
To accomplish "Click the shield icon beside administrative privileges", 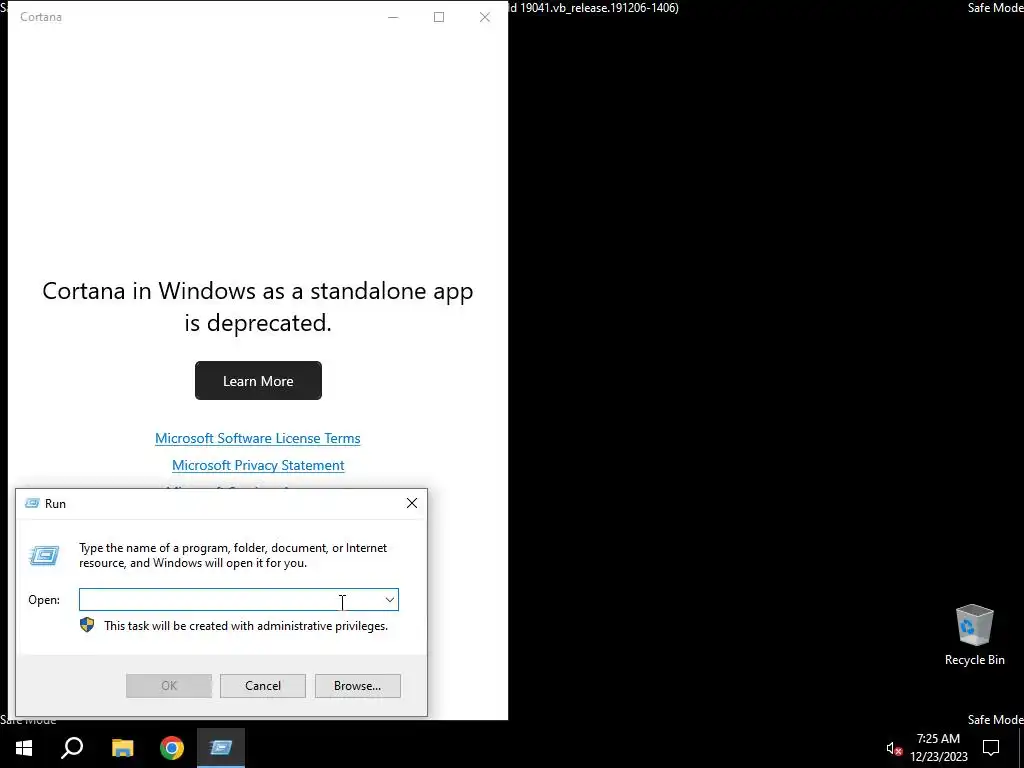I will [87, 625].
